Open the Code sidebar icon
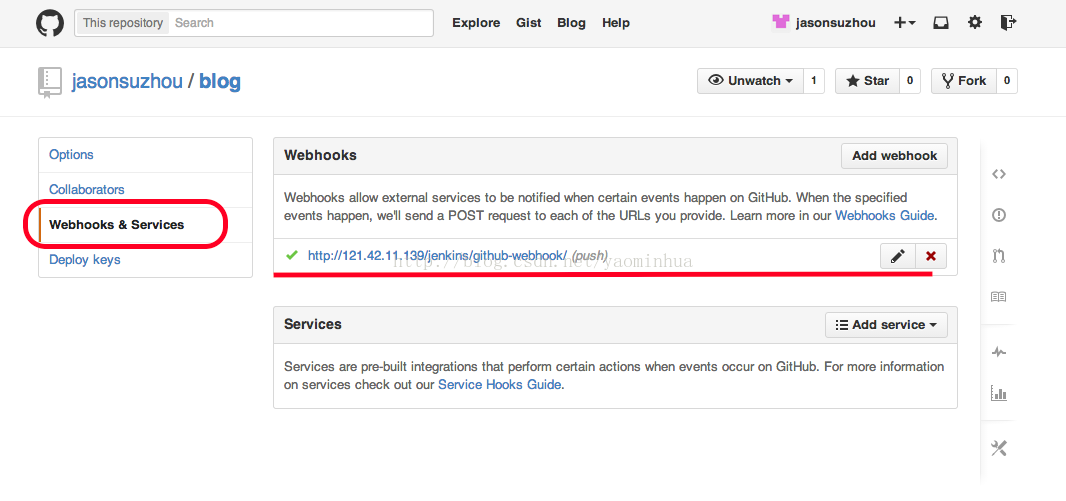1066x501 pixels. click(x=998, y=174)
